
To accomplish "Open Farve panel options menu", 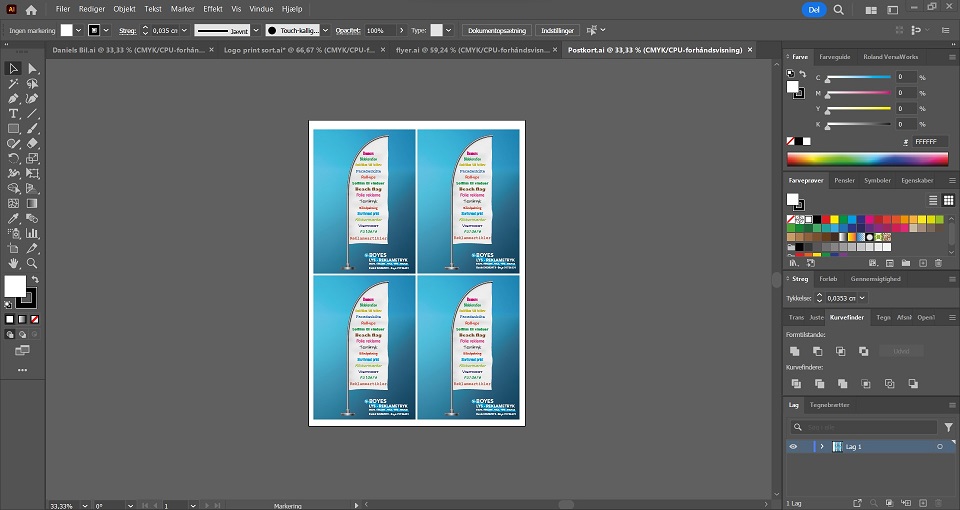I will (x=952, y=57).
